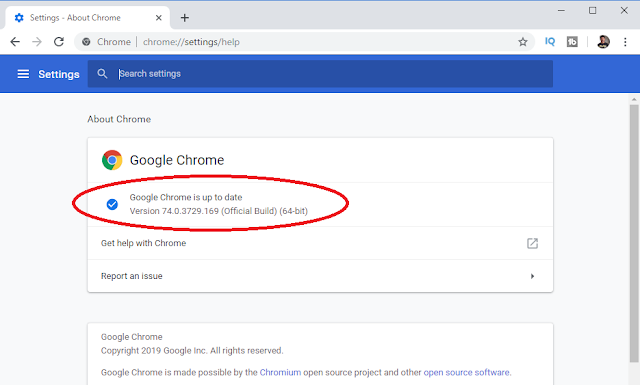Open Chrome's three-dot menu

625,42
